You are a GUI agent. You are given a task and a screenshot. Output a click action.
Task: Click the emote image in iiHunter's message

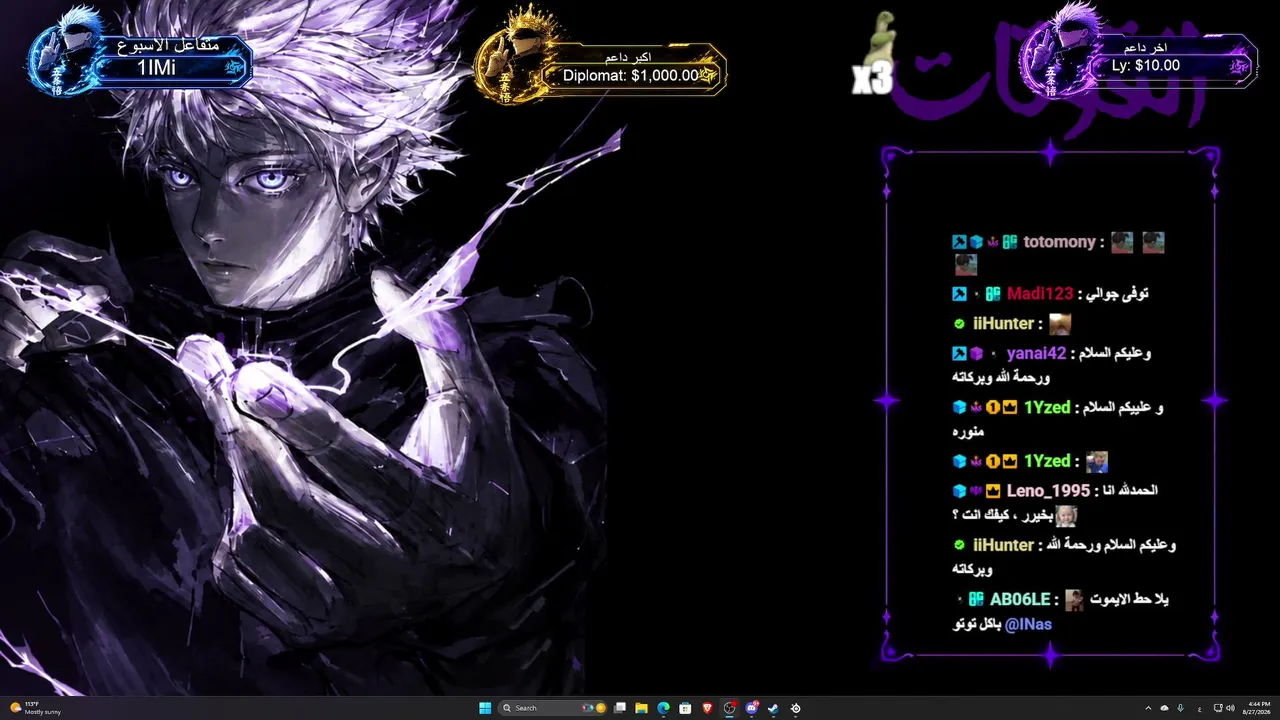(1060, 324)
